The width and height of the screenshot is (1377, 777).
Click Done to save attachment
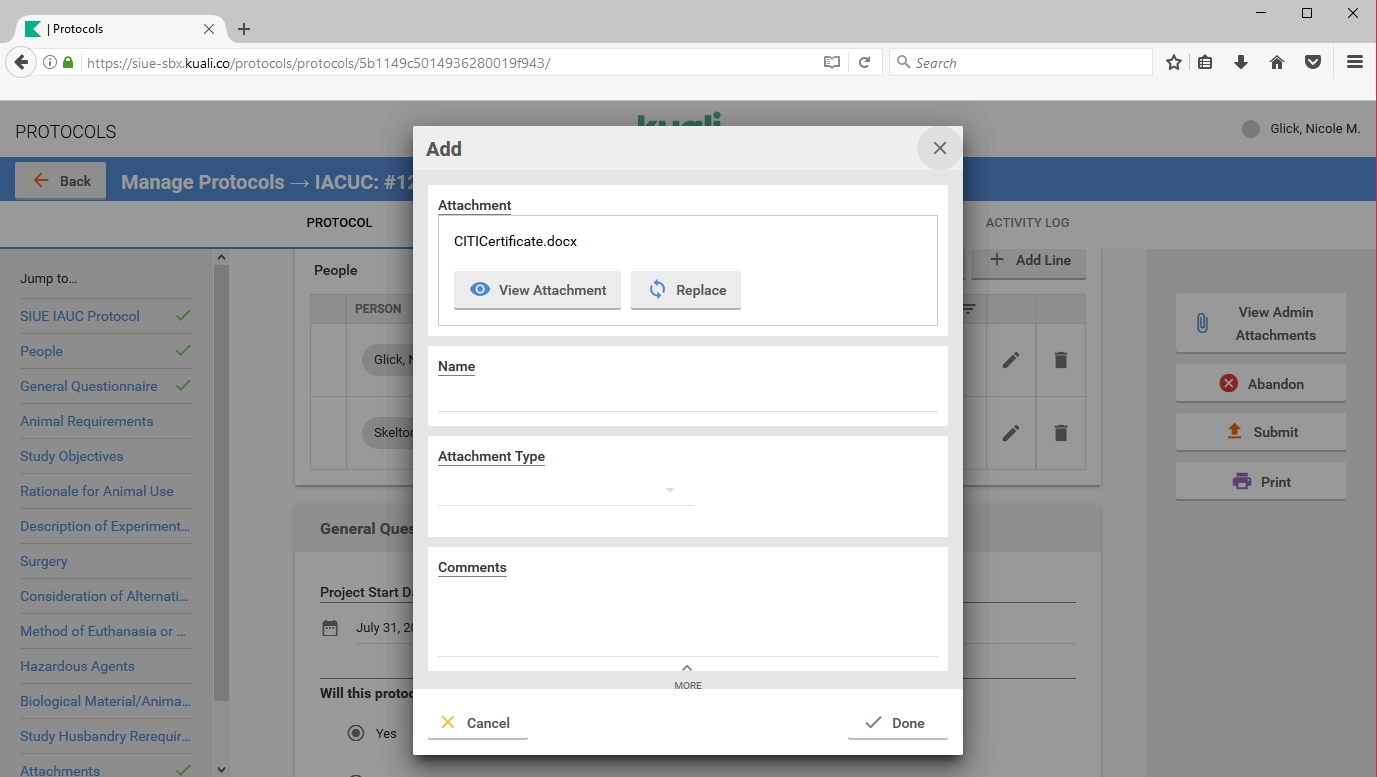click(897, 723)
